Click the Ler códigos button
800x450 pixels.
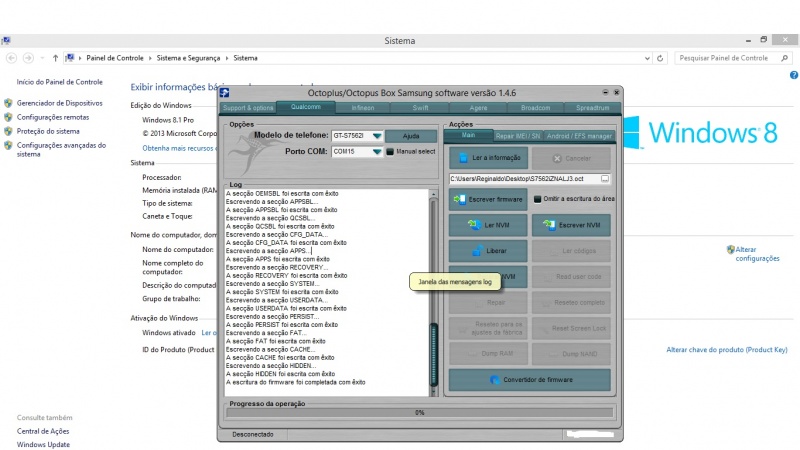tap(571, 251)
